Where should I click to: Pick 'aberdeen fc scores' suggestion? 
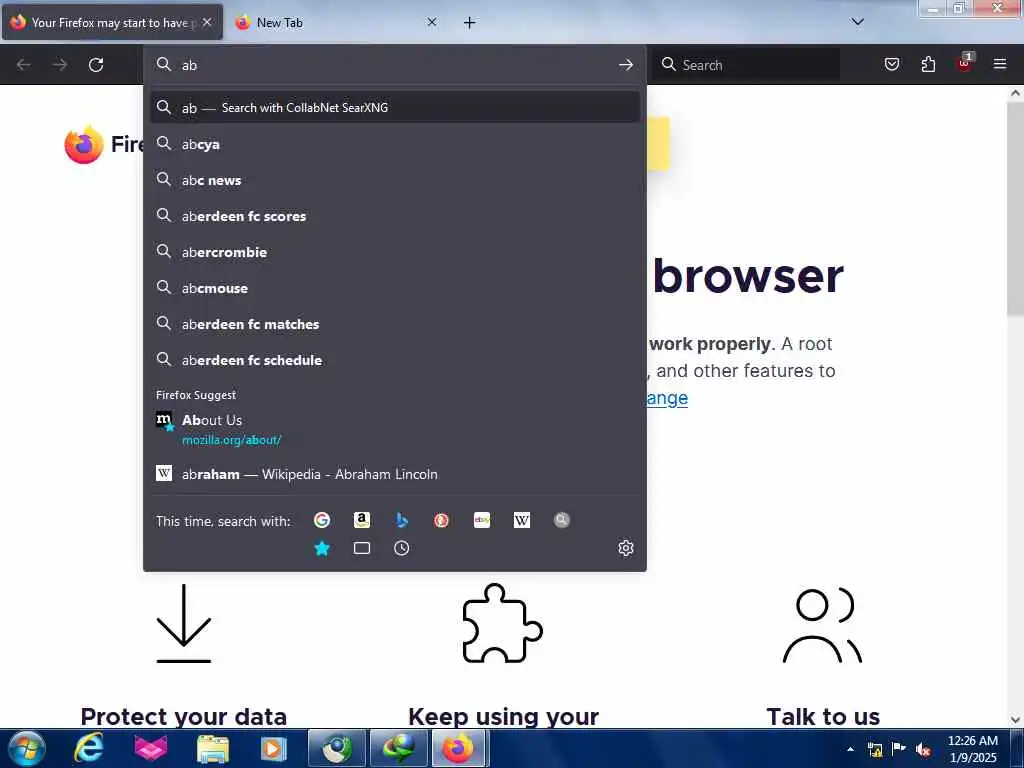(x=394, y=216)
